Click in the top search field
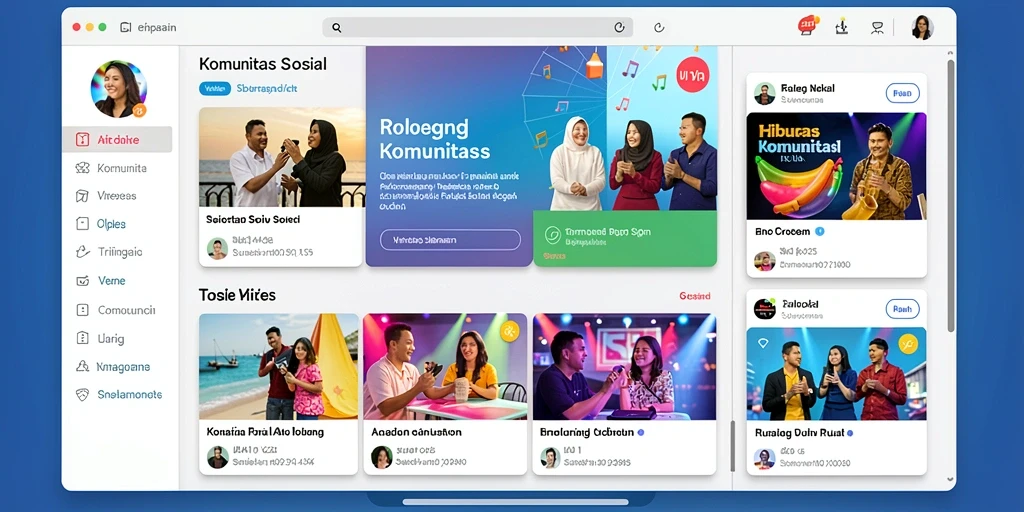The image size is (1024, 512). (477, 27)
